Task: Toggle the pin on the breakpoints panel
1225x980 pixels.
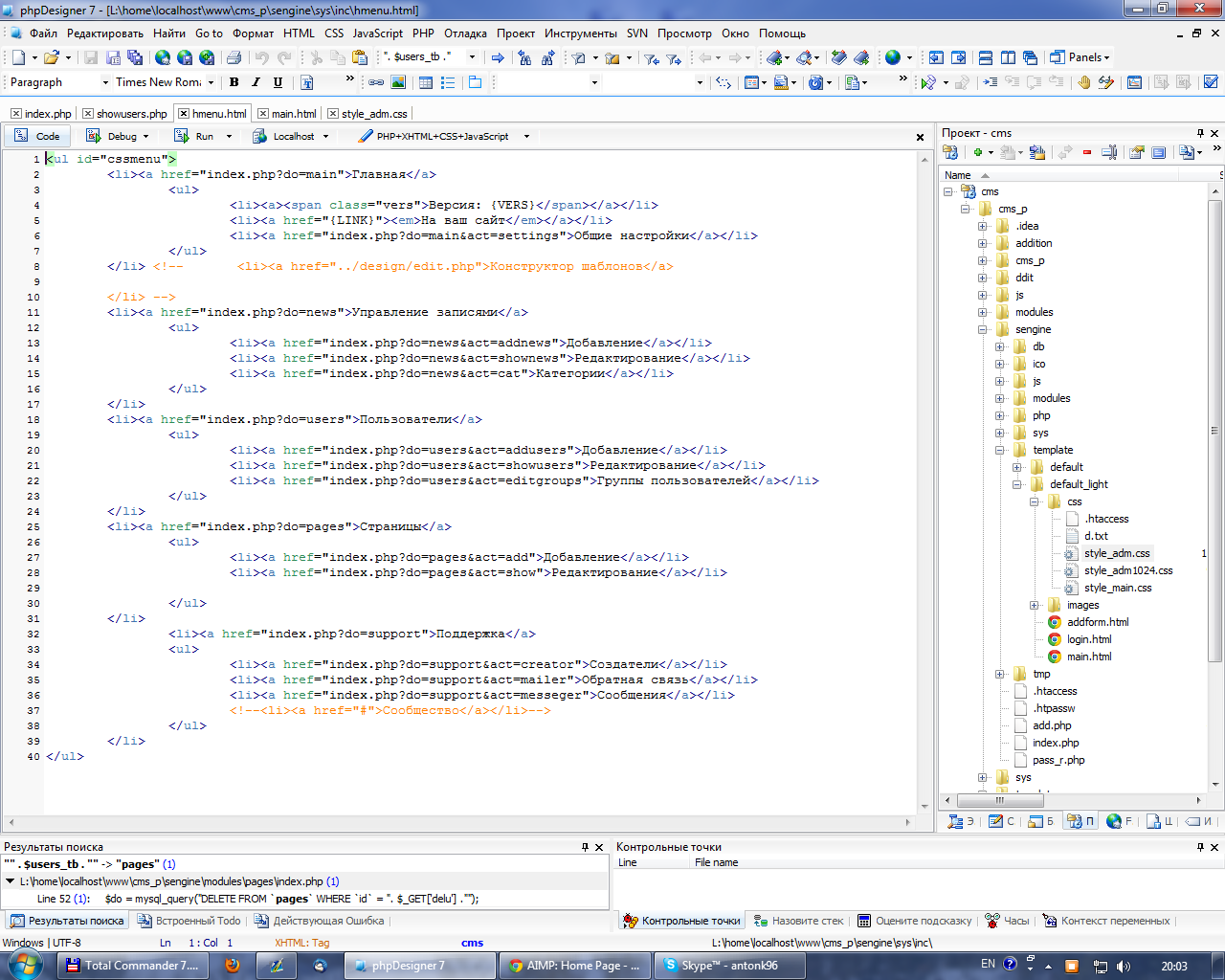Action: [x=1200, y=847]
